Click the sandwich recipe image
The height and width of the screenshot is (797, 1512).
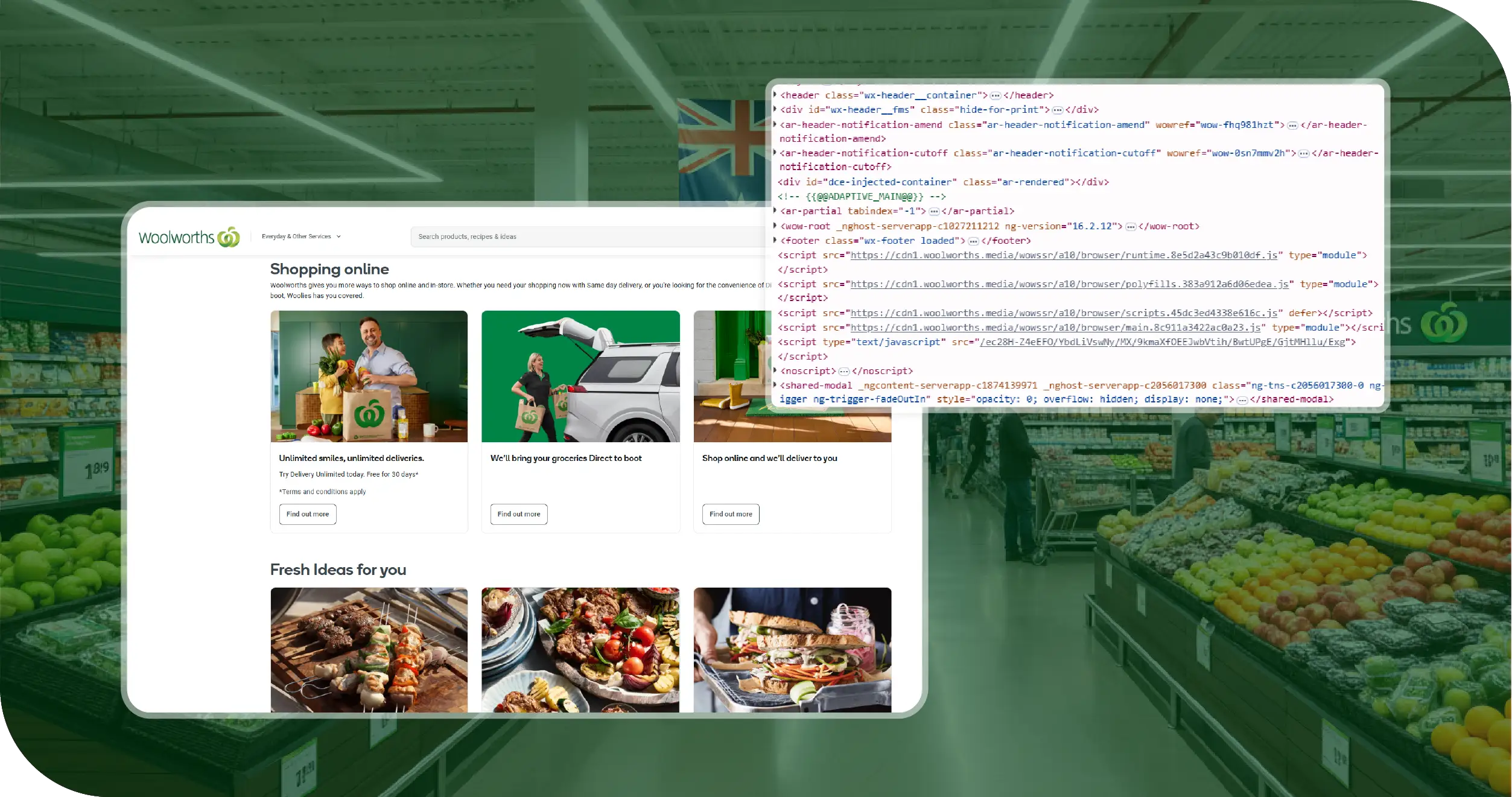tap(792, 650)
